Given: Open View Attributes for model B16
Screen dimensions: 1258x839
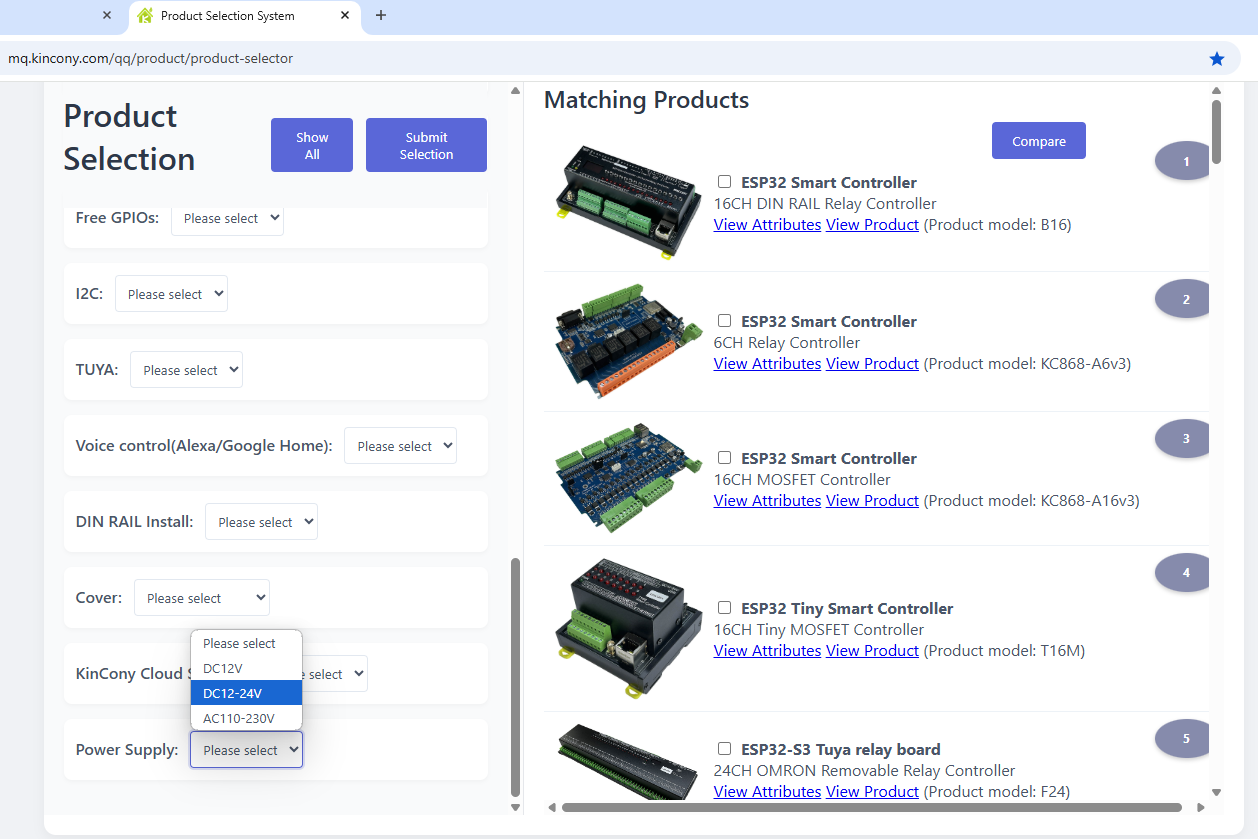Looking at the screenshot, I should pyautogui.click(x=767, y=225).
